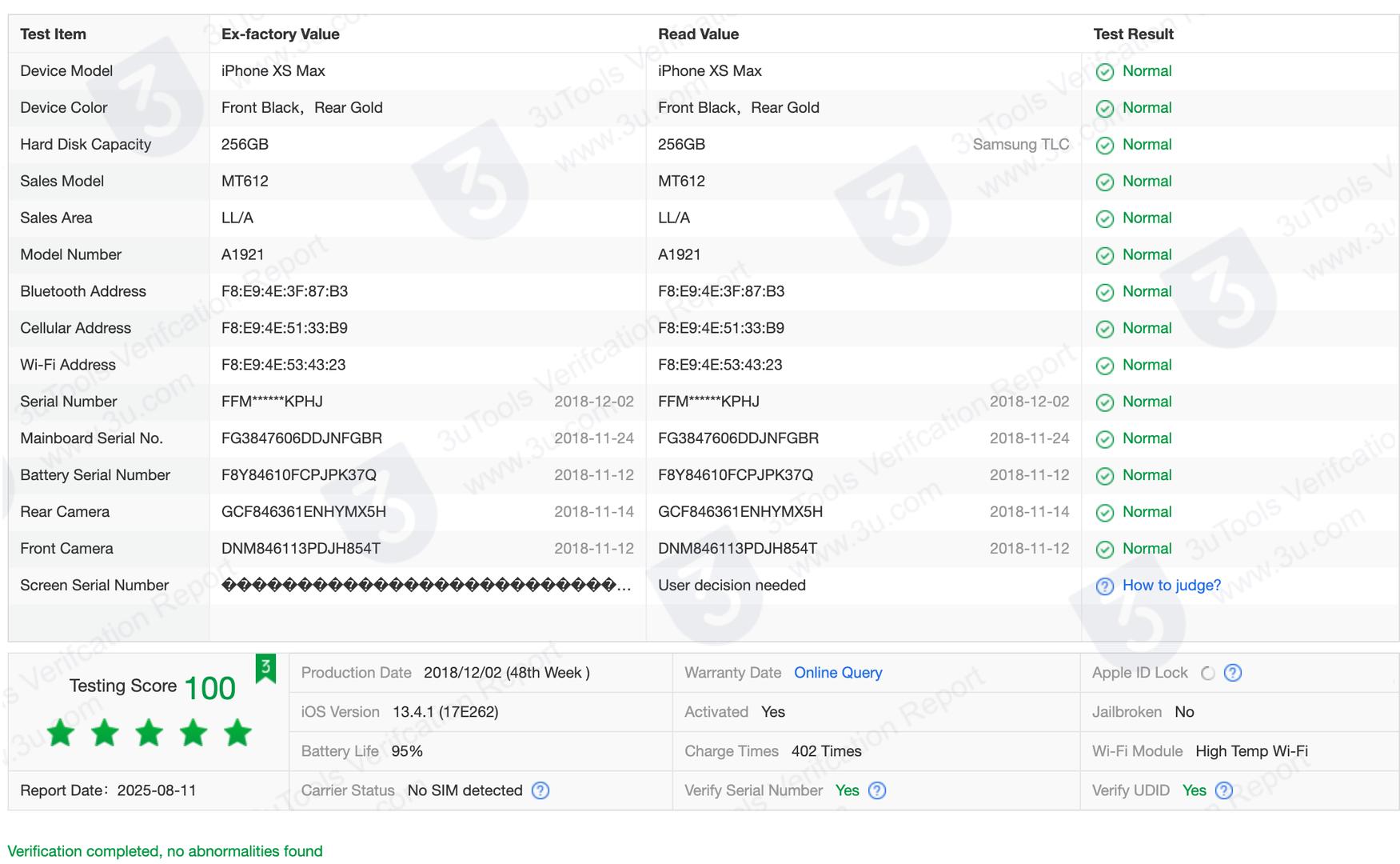Click the read-value Front Camera serial DNM846113PDJH854T

point(737,549)
